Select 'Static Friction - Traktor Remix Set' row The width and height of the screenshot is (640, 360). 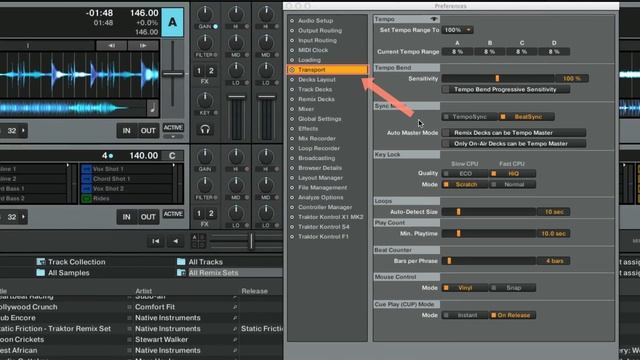click(x=141, y=329)
